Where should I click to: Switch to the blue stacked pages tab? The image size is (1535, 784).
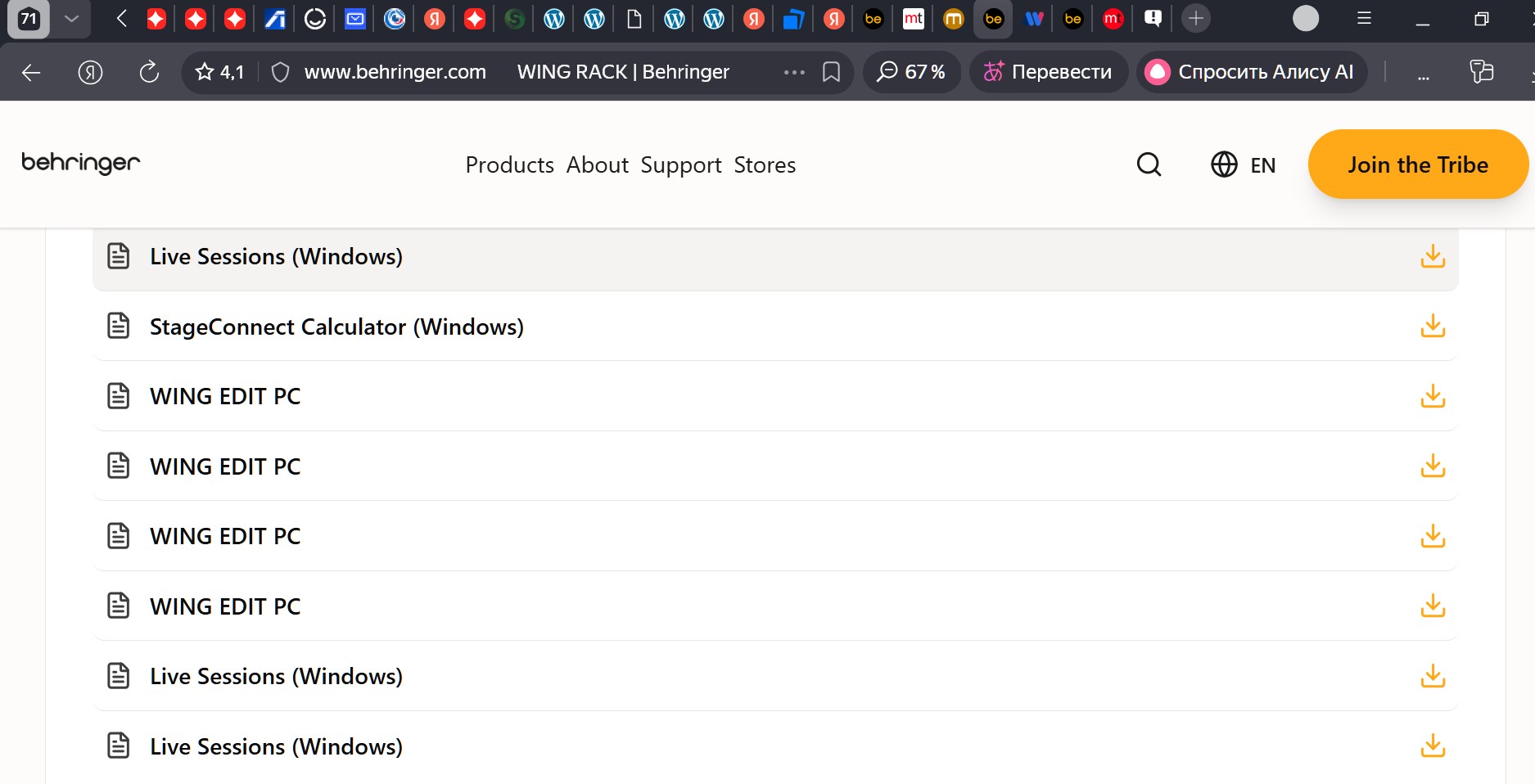pos(793,19)
